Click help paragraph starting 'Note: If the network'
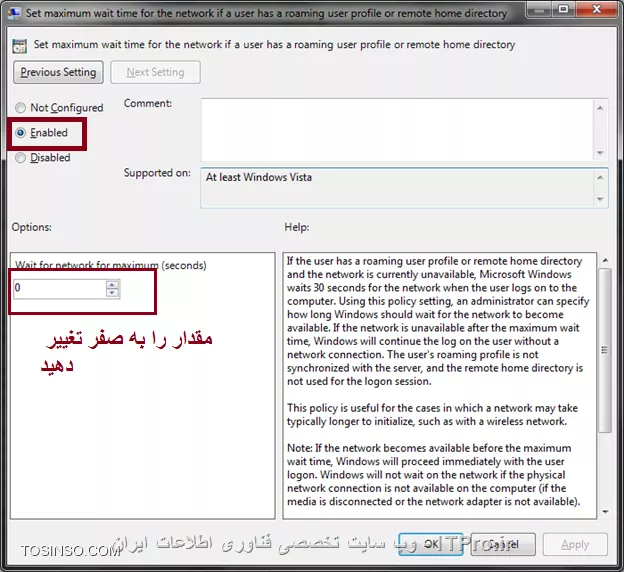 click(x=433, y=475)
